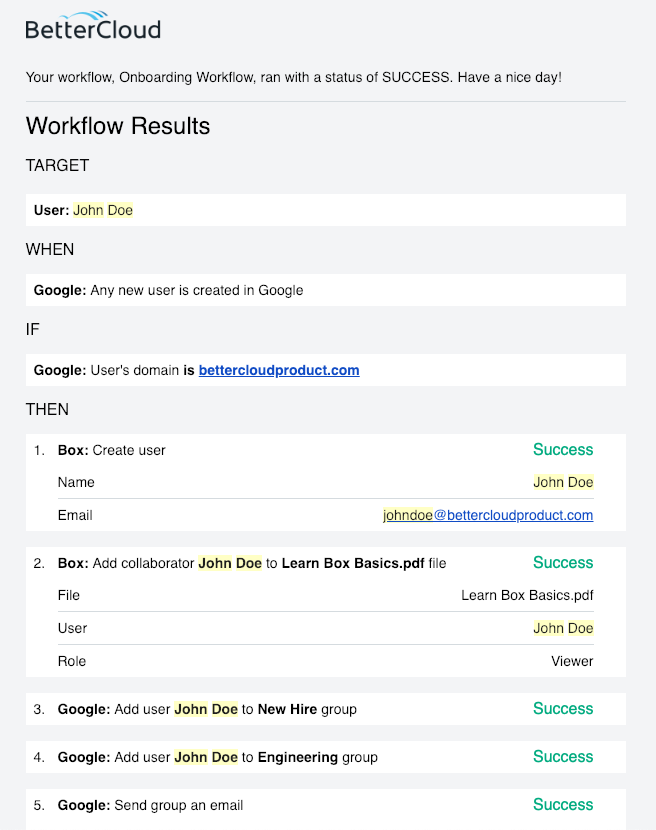This screenshot has width=656, height=830.
Task: Open the bettercloudproduct.com domain link
Action: coord(279,370)
